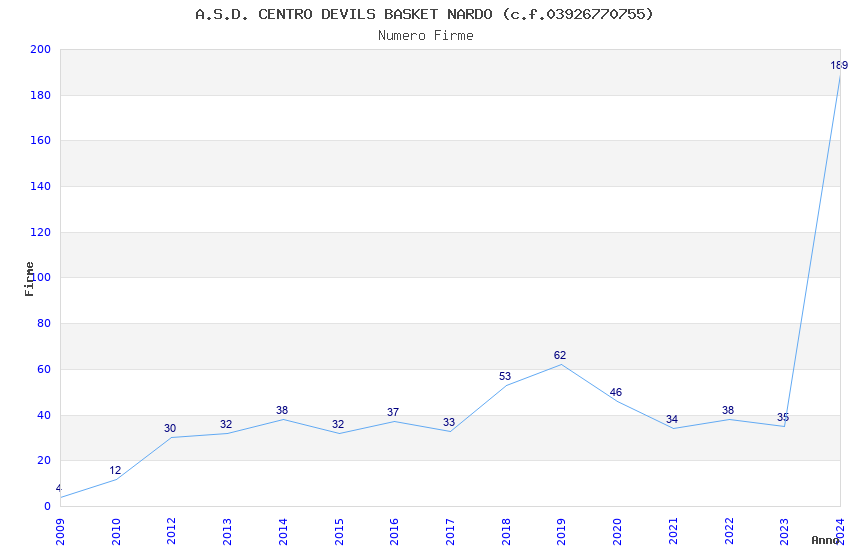Viewport: 850px width, 550px height.
Task: Click the 189 data label for 2024
Action: pos(839,66)
